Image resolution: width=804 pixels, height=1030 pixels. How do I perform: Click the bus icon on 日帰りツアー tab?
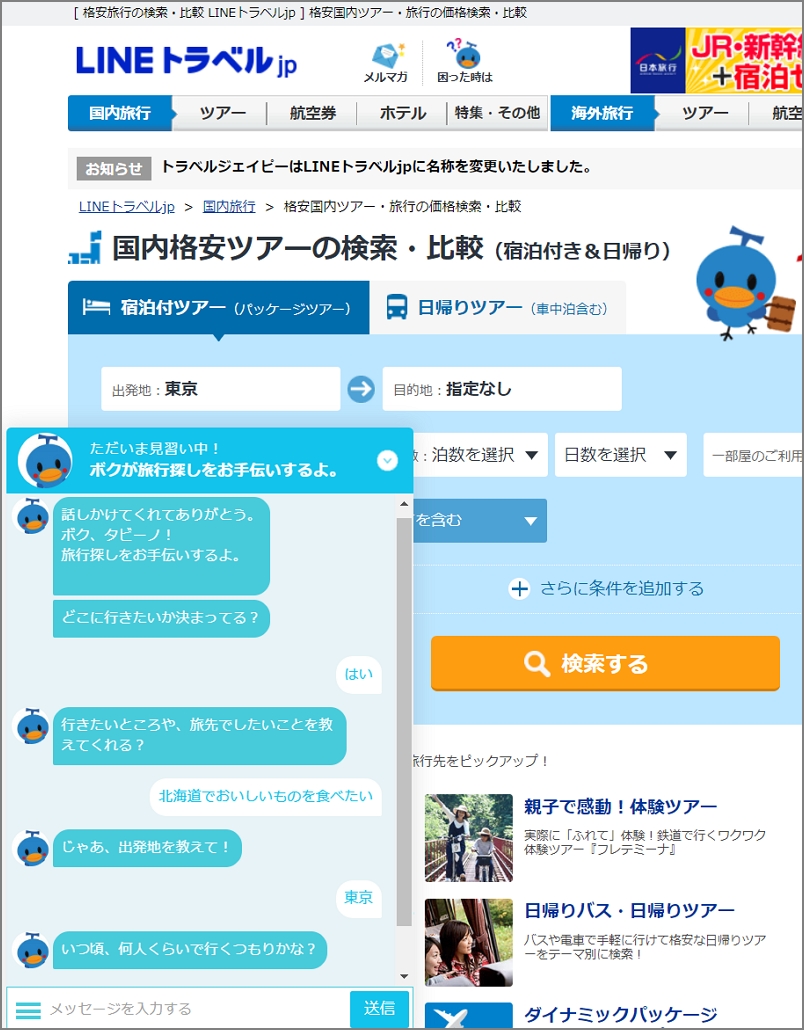point(396,307)
